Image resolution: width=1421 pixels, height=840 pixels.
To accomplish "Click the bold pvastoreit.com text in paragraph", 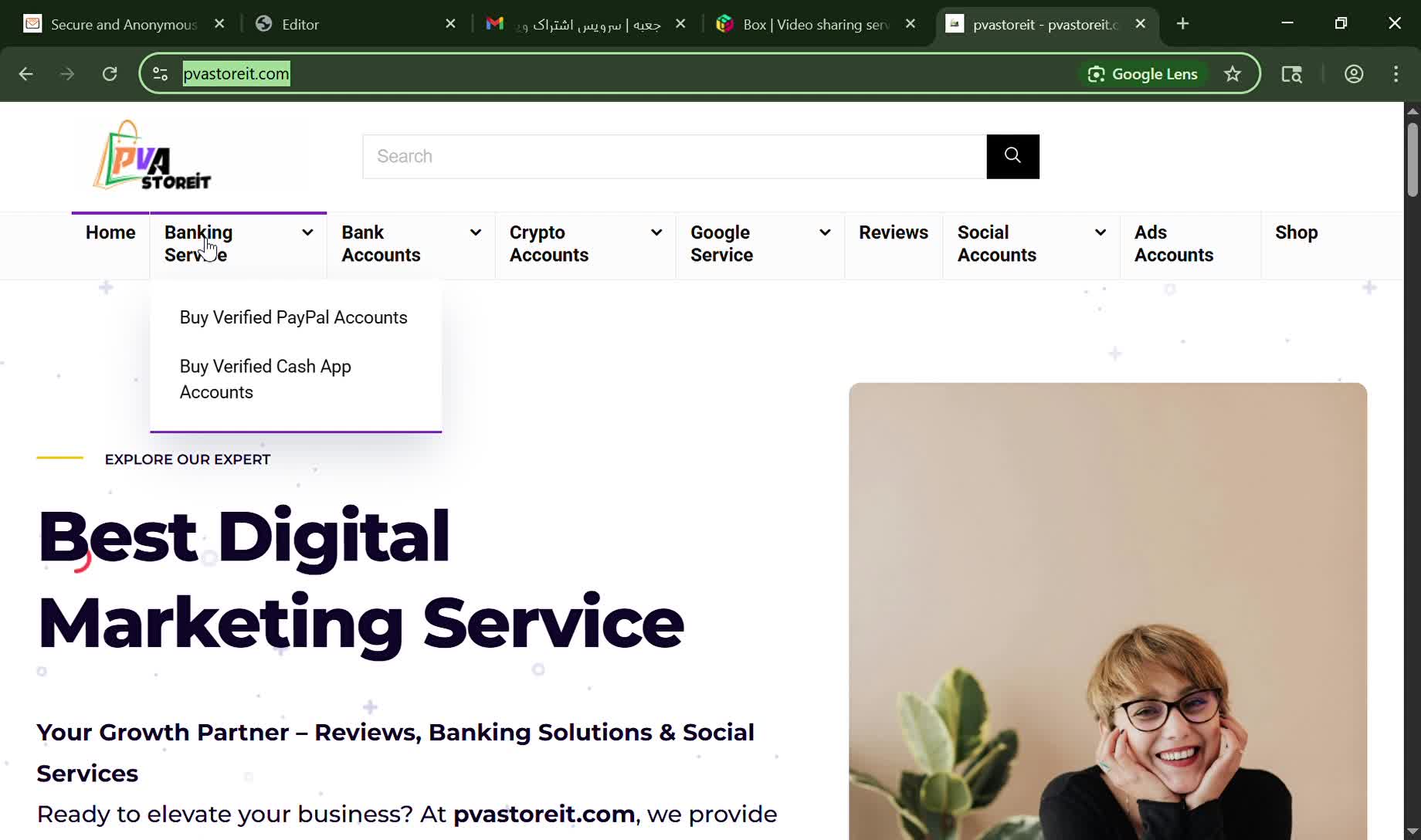I will pos(544,814).
